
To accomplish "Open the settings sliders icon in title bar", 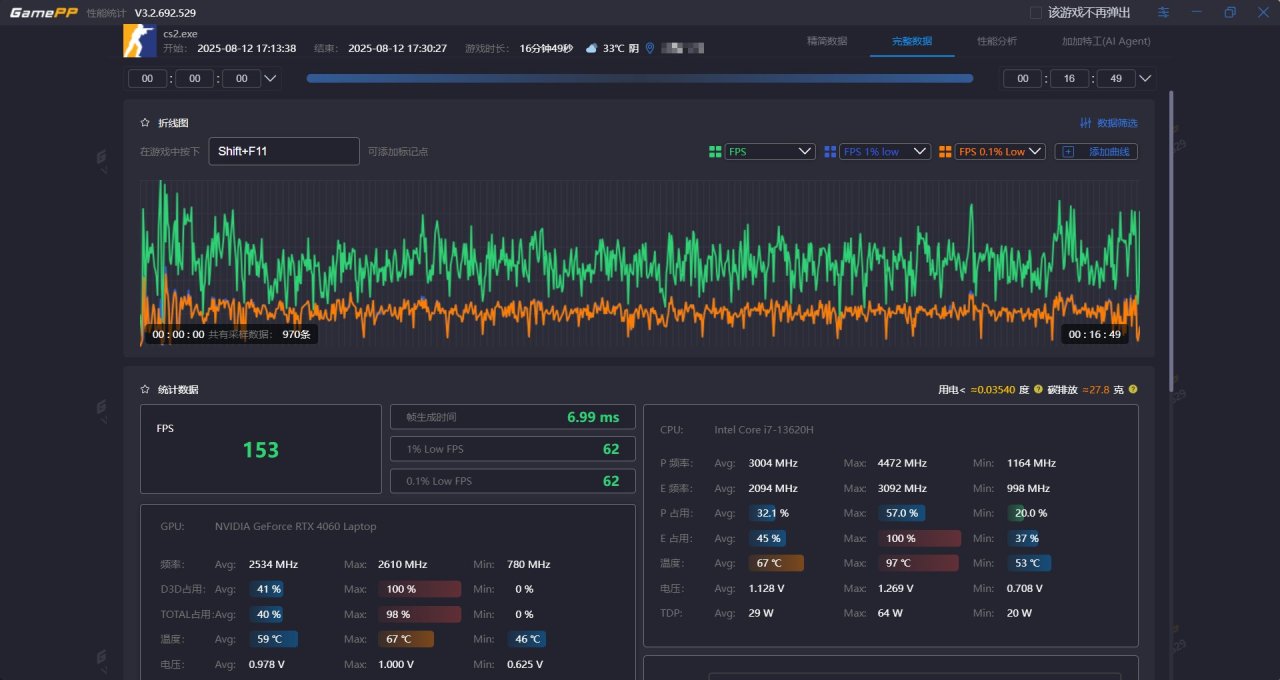I will tap(1163, 12).
